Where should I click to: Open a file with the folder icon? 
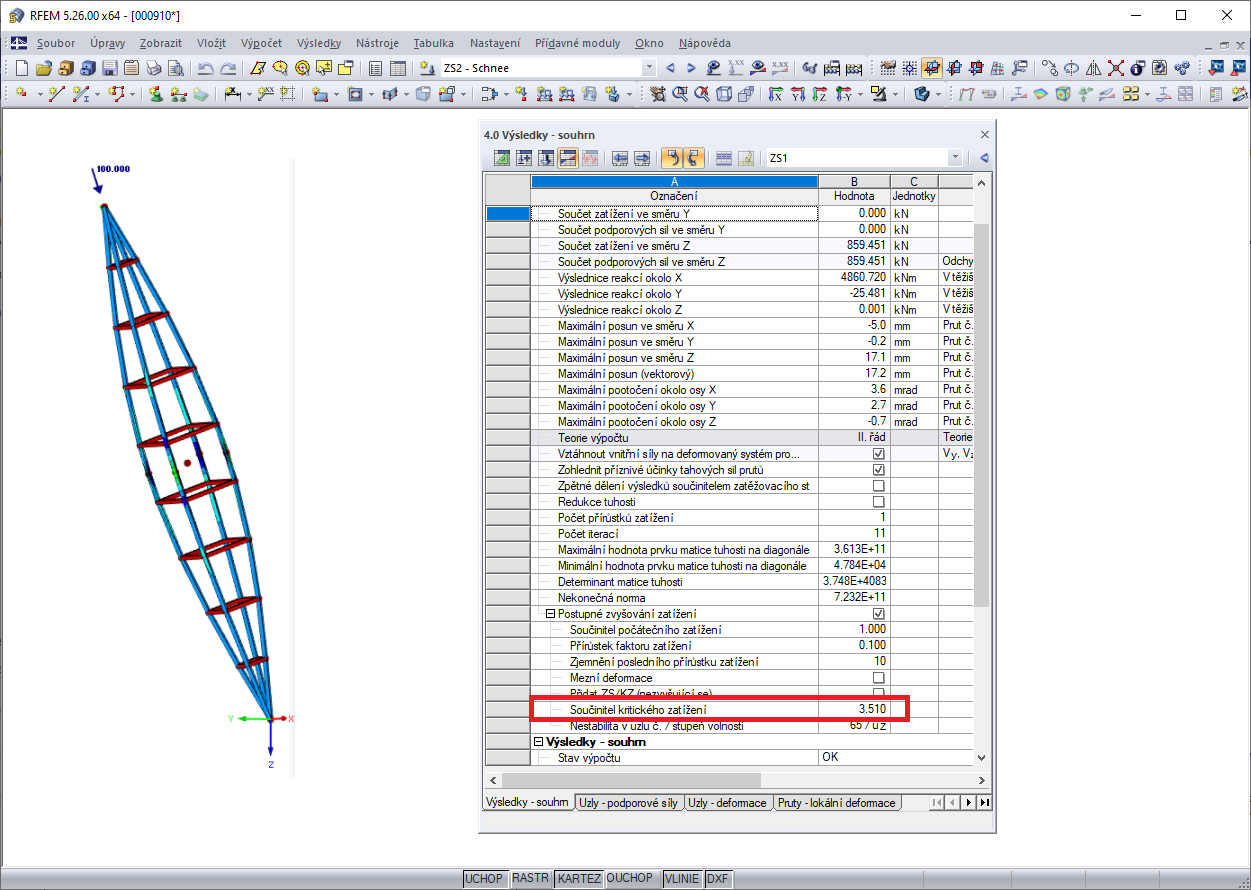pyautogui.click(x=43, y=68)
